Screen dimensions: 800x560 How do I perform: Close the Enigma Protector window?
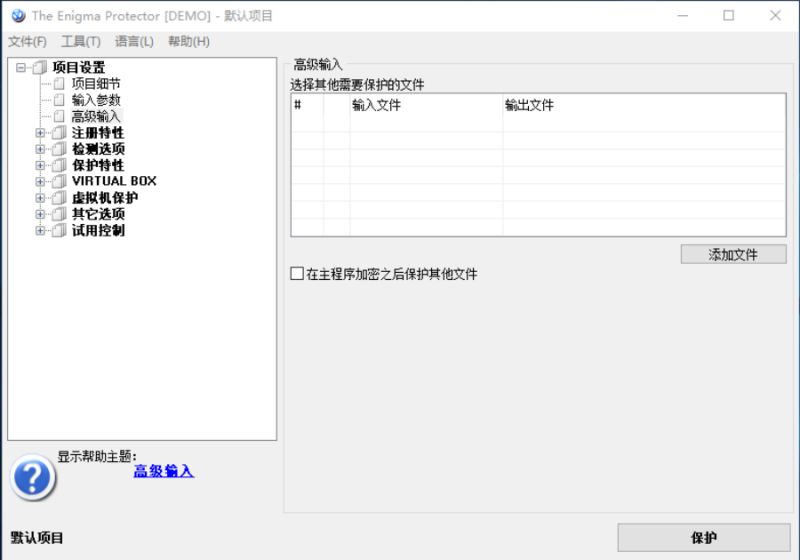(775, 16)
